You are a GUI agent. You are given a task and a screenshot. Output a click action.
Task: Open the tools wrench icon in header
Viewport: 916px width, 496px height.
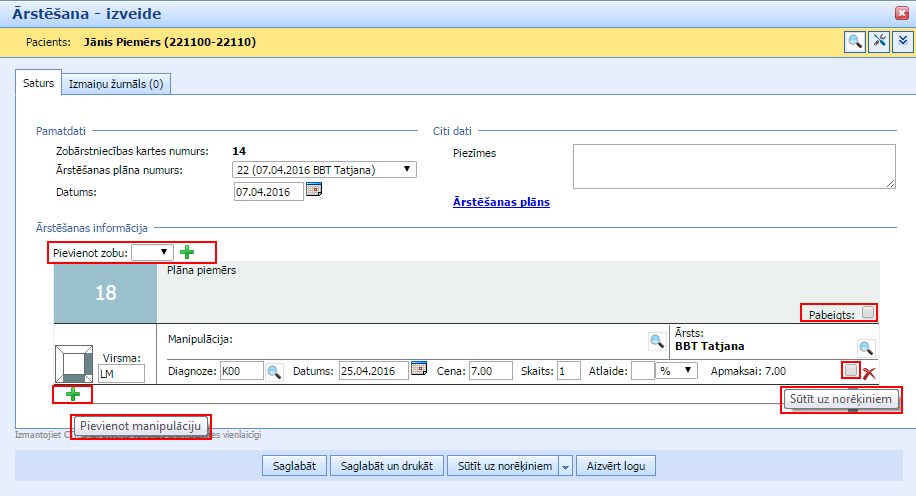(879, 41)
